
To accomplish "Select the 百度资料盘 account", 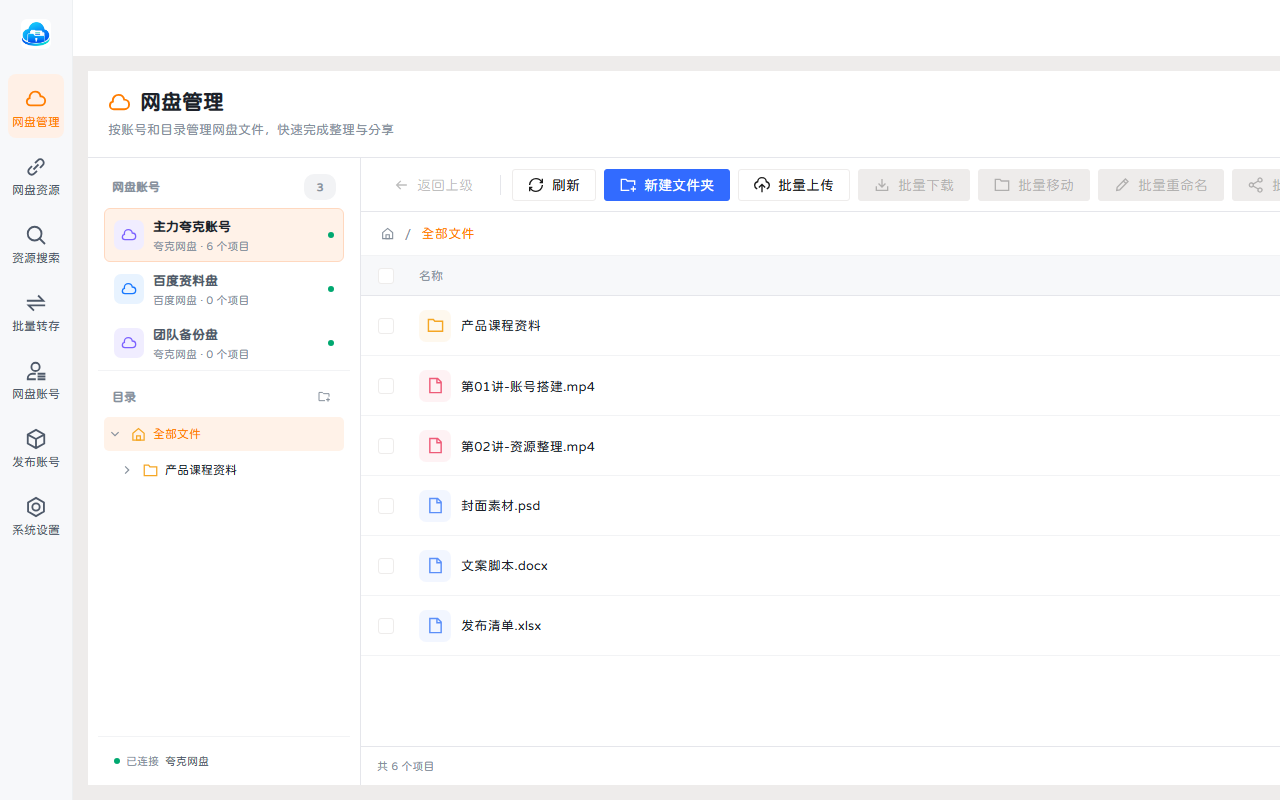I will coord(224,289).
